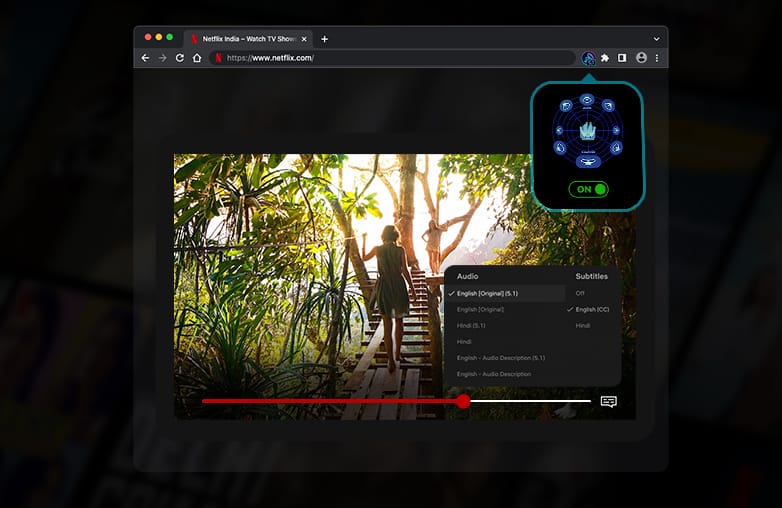Image resolution: width=782 pixels, height=508 pixels.
Task: Click the browser forward arrow
Action: pos(163,58)
